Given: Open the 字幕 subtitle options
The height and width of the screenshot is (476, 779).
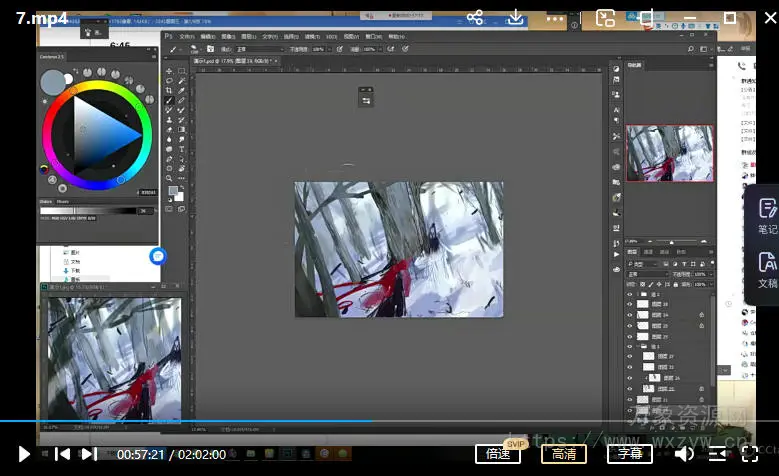Looking at the screenshot, I should click(630, 454).
